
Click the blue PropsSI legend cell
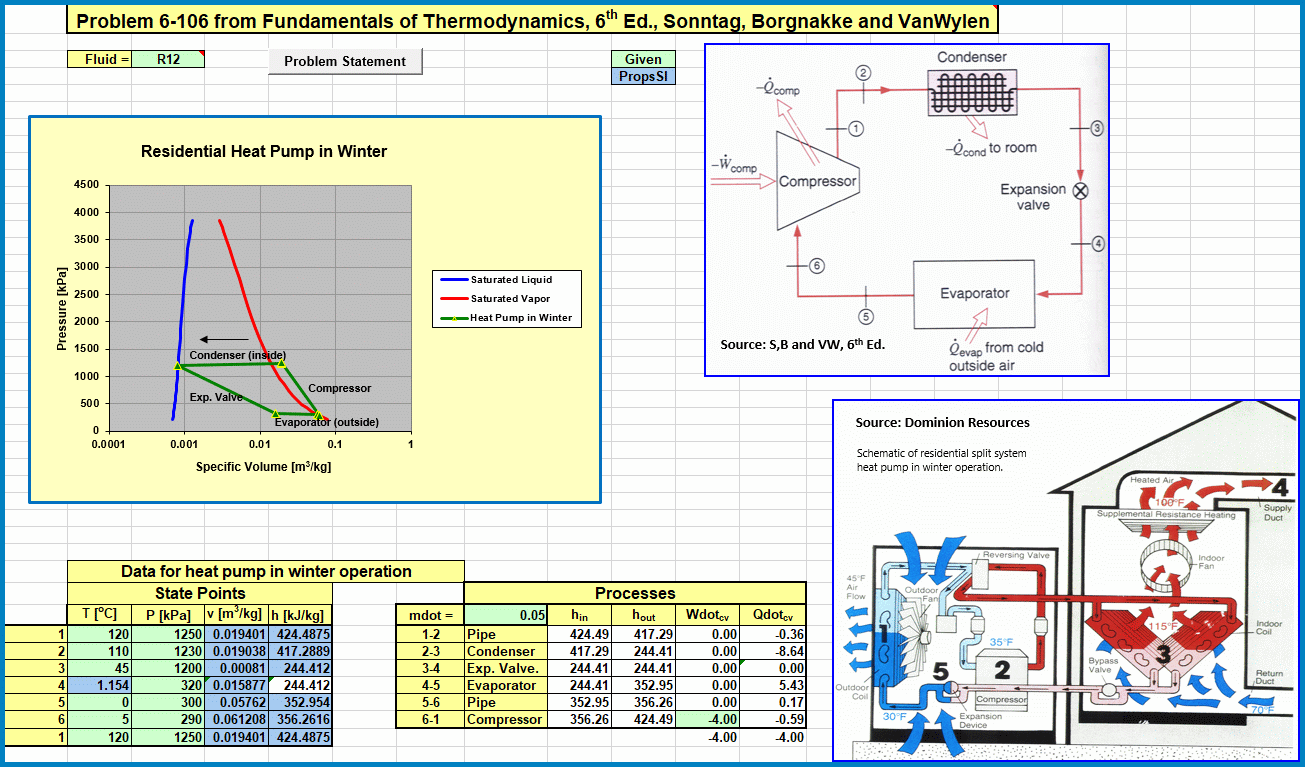(x=643, y=76)
